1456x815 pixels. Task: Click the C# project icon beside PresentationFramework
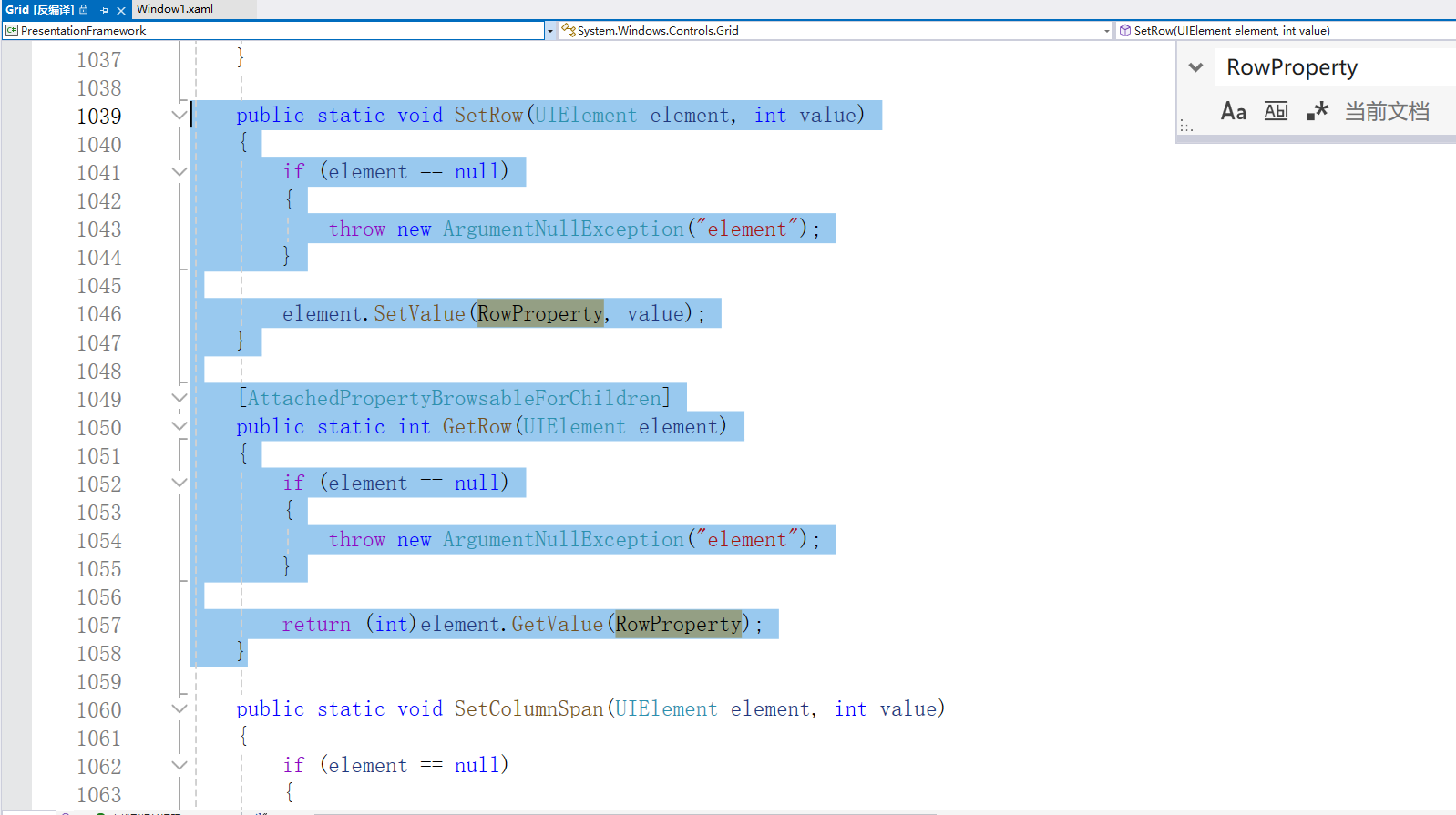point(12,31)
